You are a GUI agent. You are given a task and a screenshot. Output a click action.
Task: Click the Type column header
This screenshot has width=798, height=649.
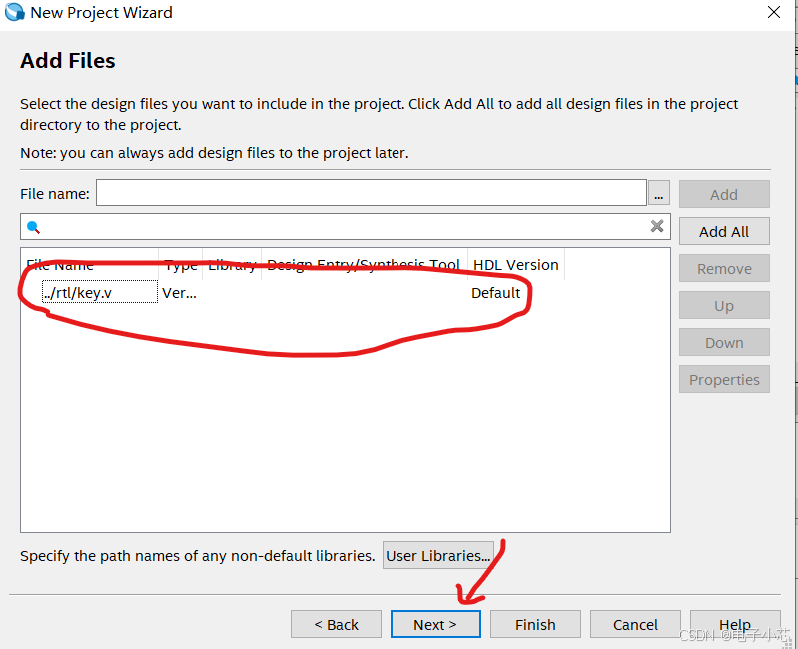click(181, 265)
